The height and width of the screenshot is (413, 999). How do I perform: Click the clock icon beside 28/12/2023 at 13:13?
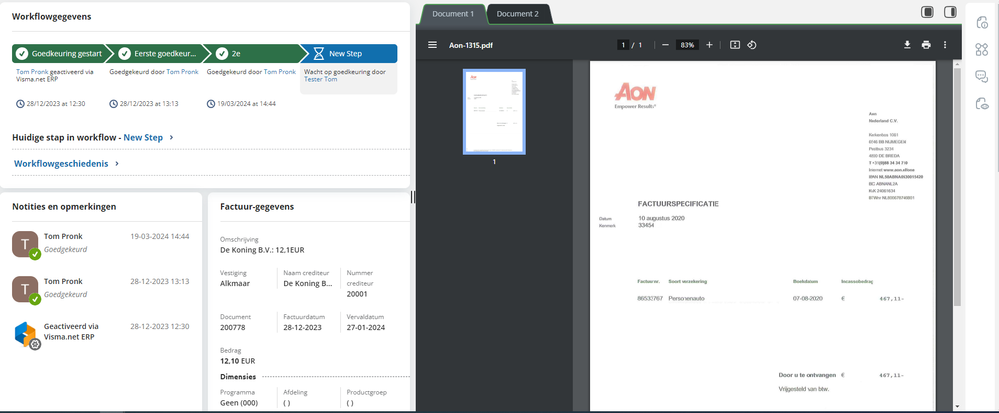(113, 104)
